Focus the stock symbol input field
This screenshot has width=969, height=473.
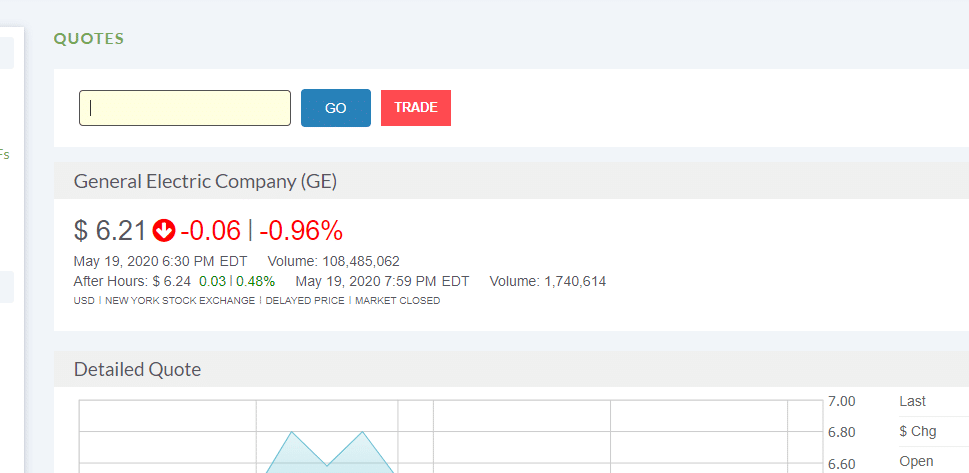185,108
